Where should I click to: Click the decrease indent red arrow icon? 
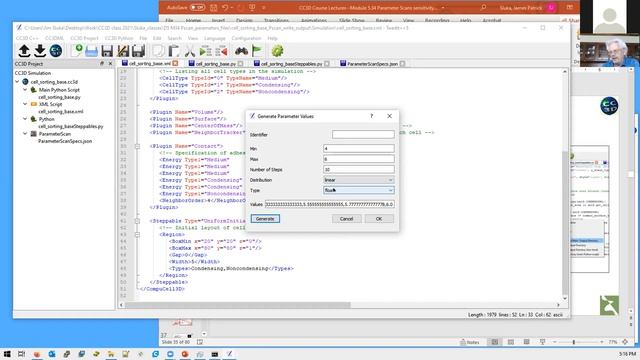(221, 51)
